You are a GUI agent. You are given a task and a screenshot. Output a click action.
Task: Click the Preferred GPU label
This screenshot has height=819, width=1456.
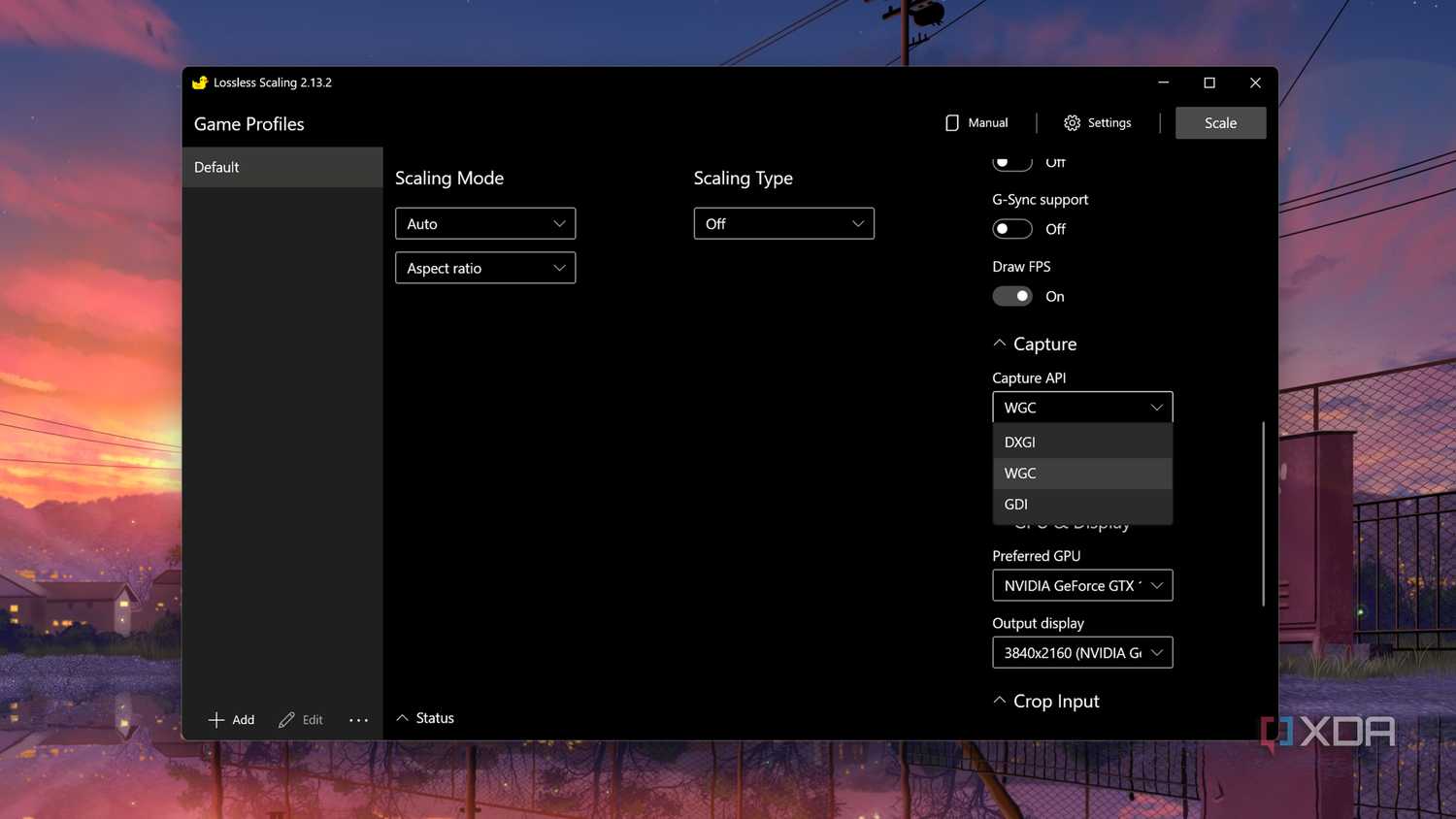1036,556
